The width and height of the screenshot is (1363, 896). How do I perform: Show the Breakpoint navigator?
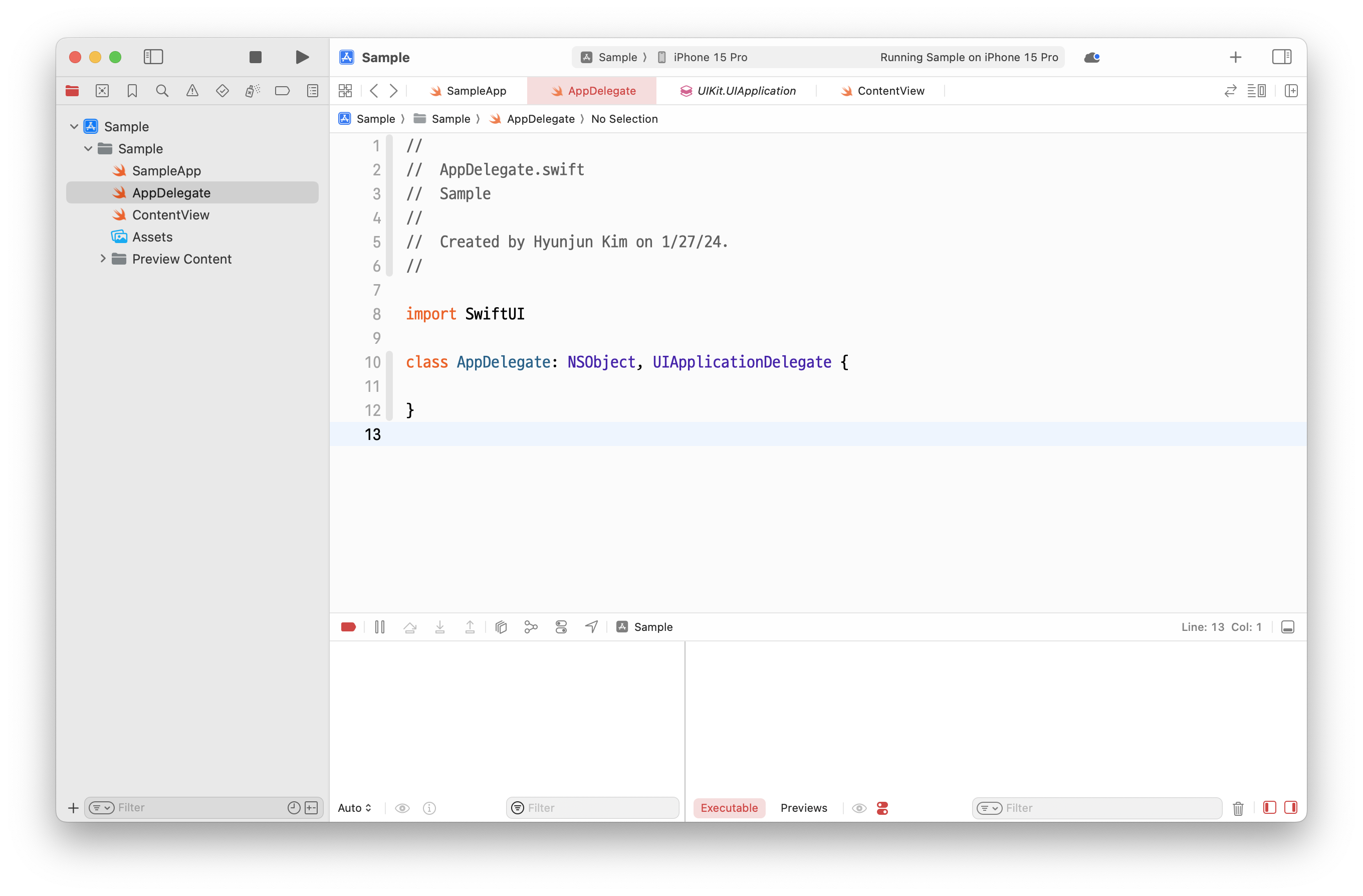click(x=282, y=91)
